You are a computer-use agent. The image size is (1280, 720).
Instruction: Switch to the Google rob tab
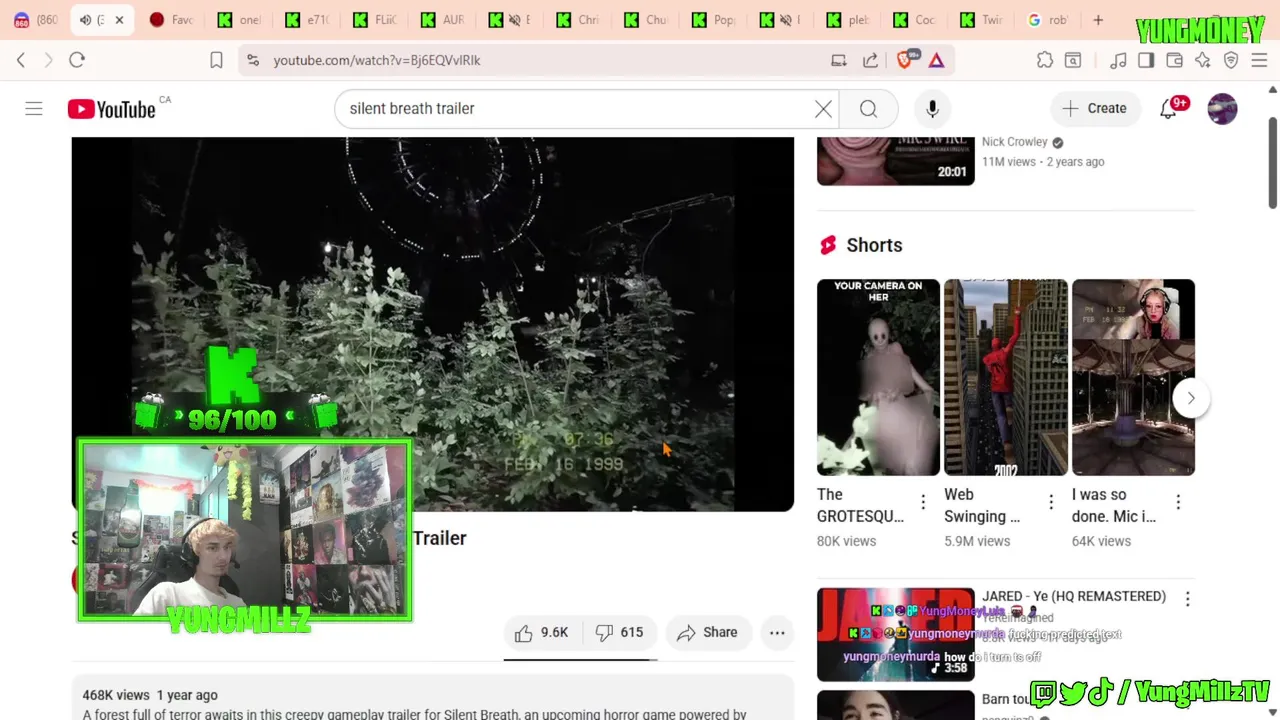(1050, 20)
